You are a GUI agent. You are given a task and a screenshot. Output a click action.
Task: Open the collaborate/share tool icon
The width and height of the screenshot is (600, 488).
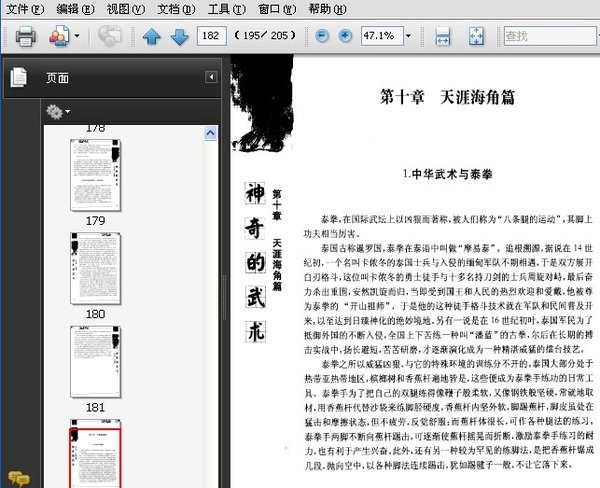(x=56, y=36)
